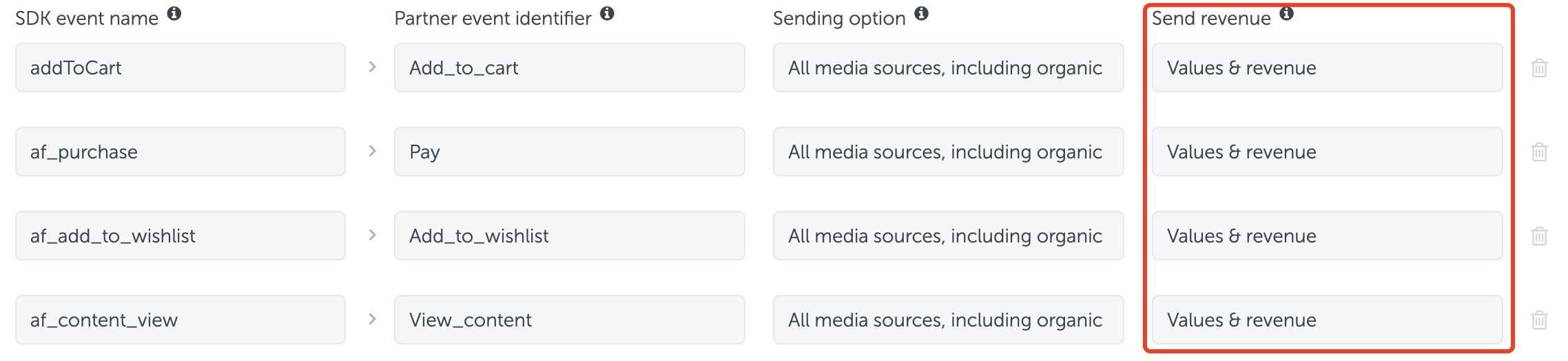
Task: Click the Send revenue info icon
Action: [1286, 13]
